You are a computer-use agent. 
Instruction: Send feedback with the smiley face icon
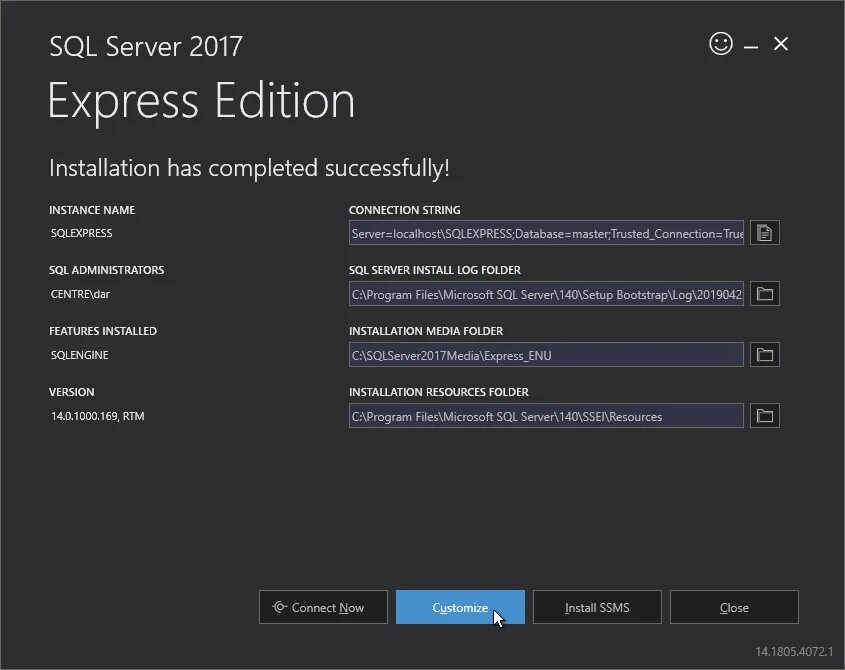tap(721, 44)
